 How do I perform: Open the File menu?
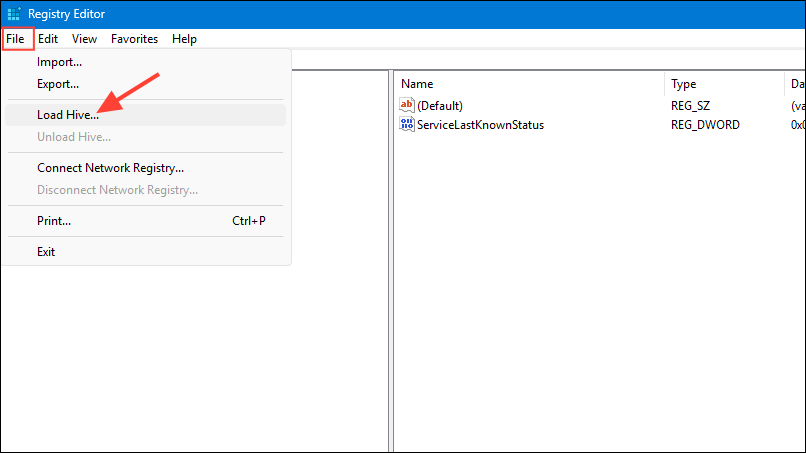coord(15,39)
